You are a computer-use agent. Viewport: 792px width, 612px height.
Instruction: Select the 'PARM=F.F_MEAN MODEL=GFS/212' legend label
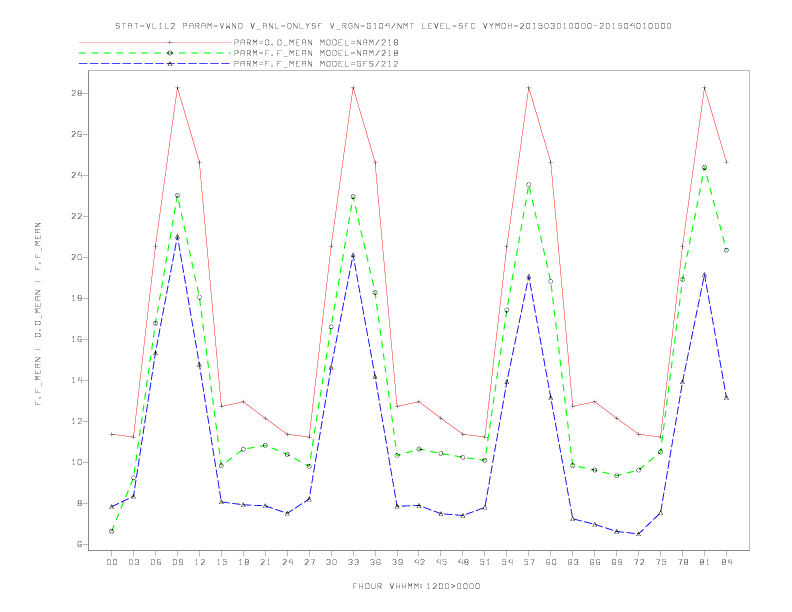pyautogui.click(x=316, y=64)
